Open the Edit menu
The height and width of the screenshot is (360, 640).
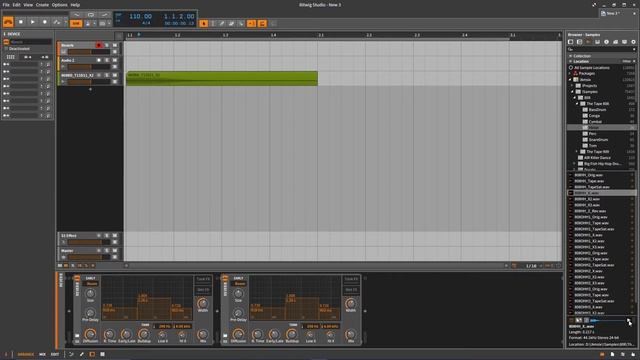tap(16, 5)
